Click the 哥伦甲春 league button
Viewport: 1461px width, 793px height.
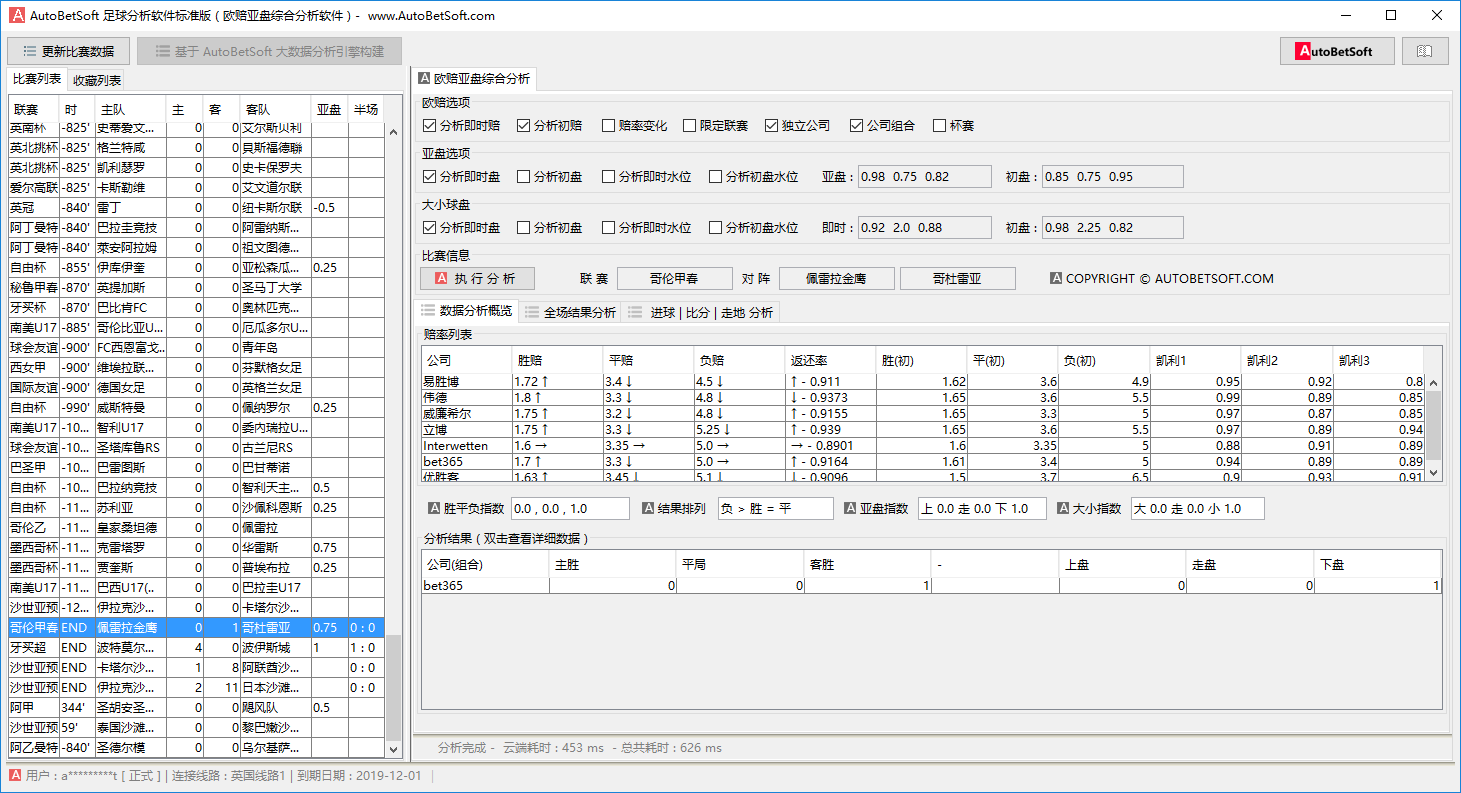[x=674, y=279]
